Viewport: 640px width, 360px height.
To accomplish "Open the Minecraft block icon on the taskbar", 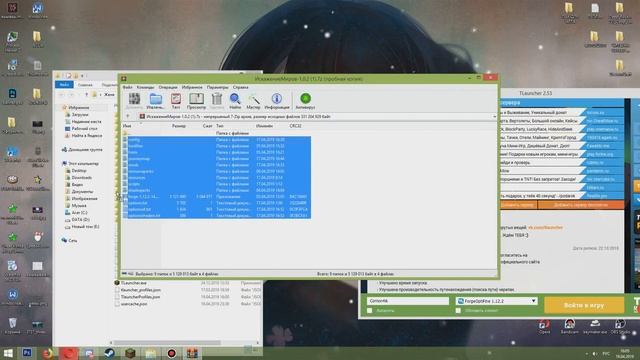I will tap(130, 353).
